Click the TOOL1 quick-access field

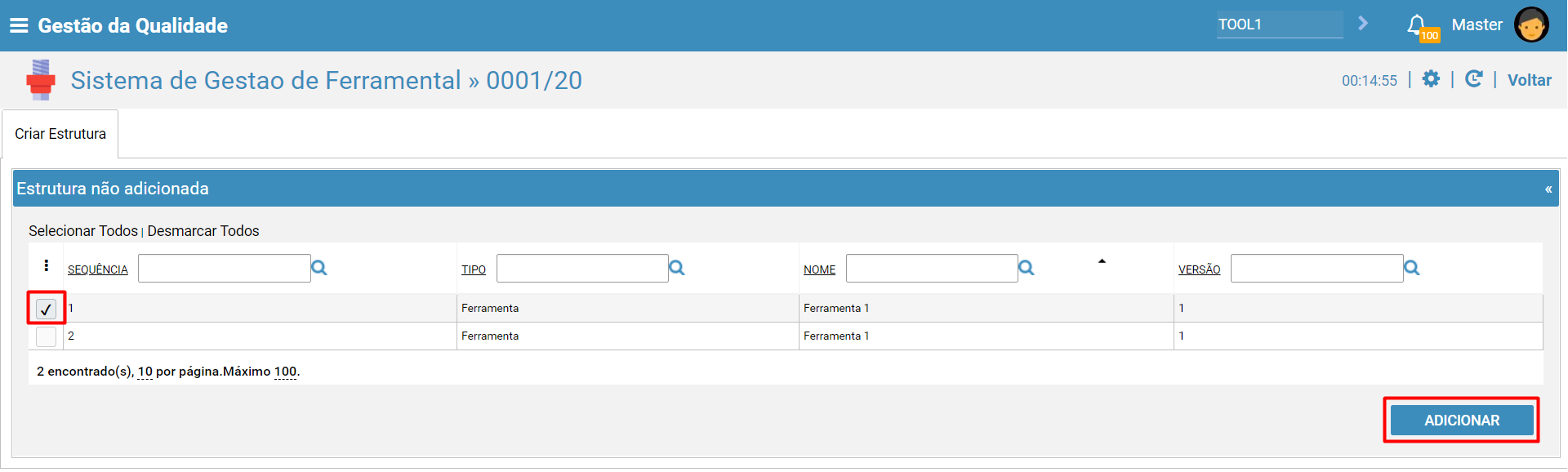click(x=1280, y=24)
